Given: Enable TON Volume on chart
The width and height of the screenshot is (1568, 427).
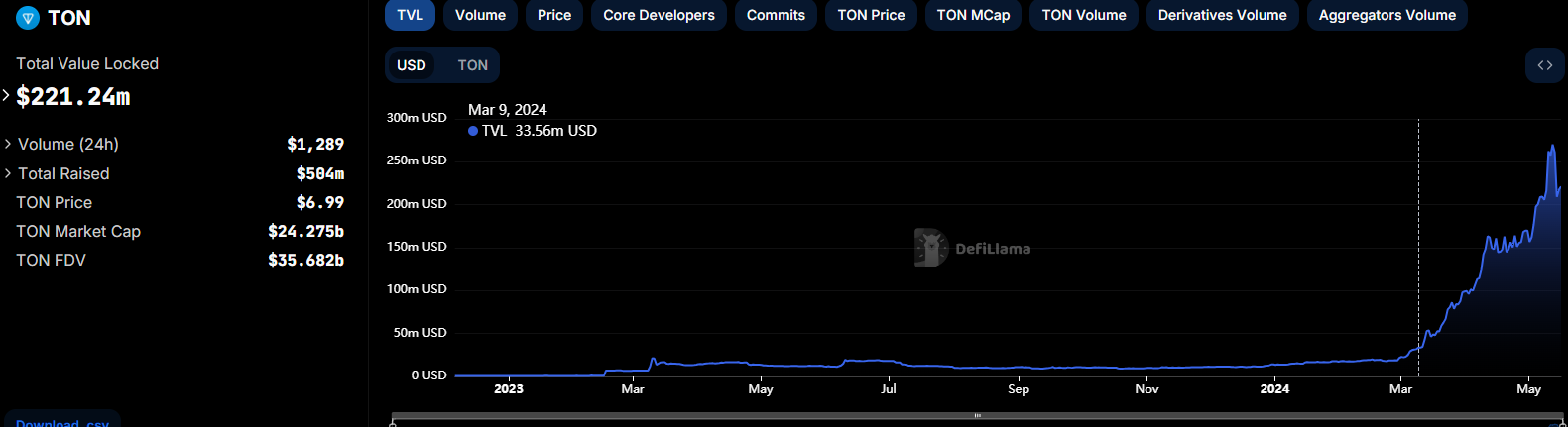Looking at the screenshot, I should point(1084,15).
